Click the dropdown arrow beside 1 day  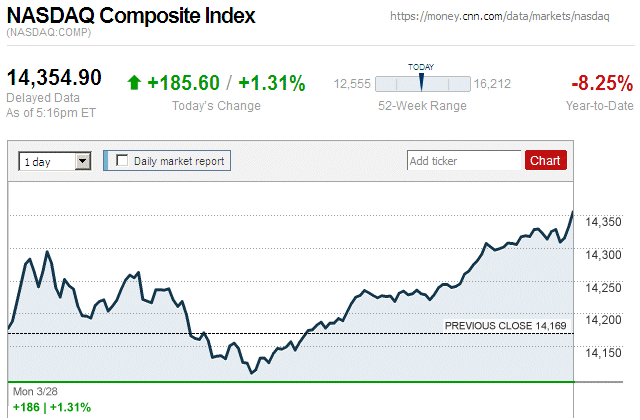tap(83, 160)
